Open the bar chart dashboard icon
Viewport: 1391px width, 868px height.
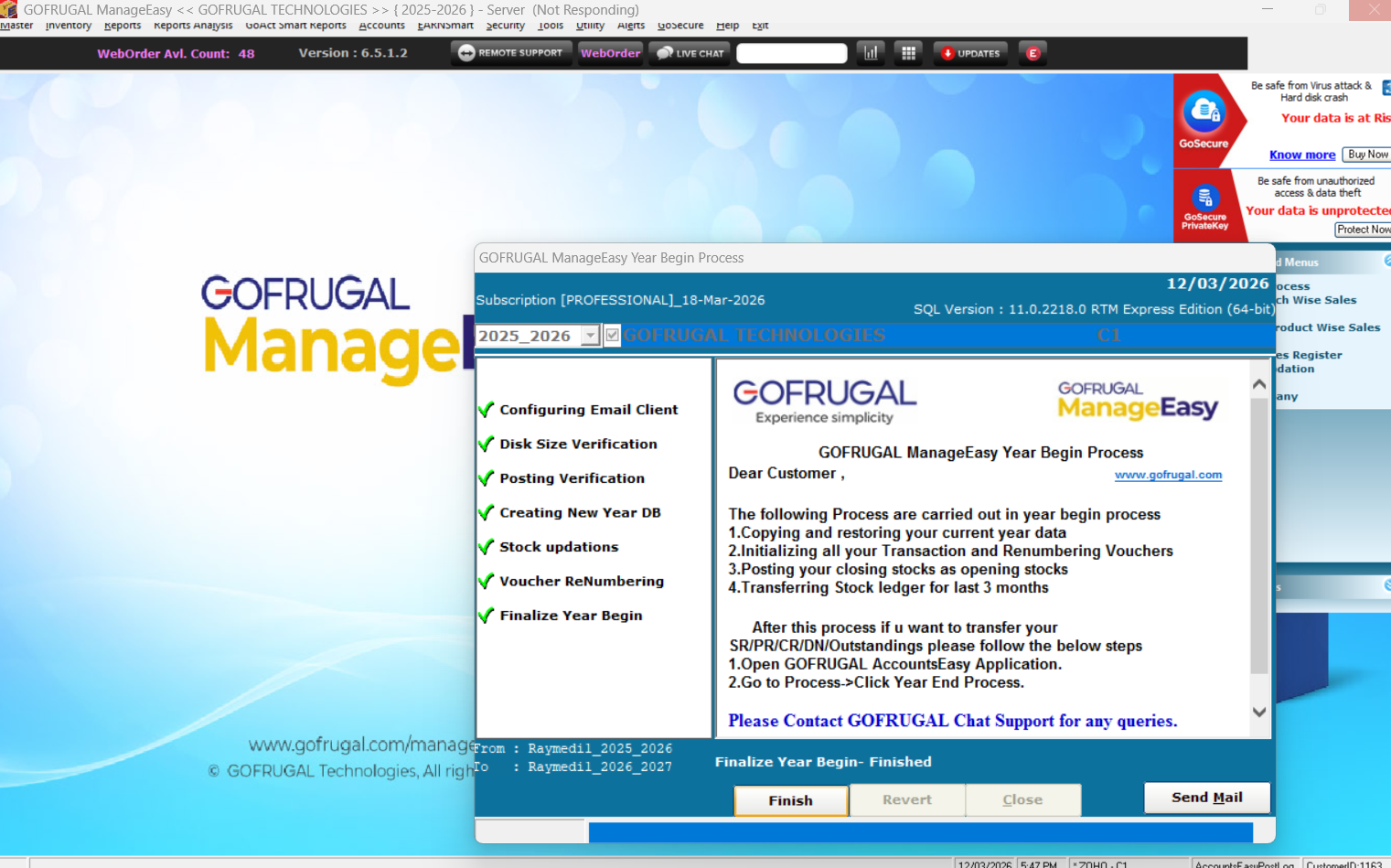871,53
